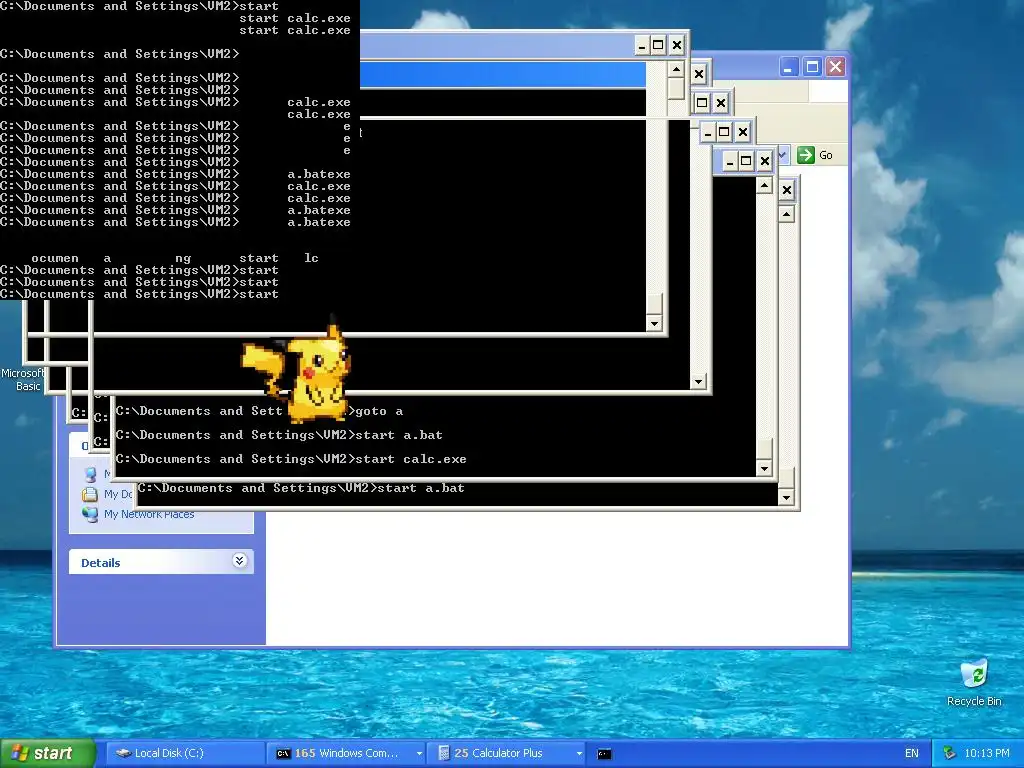Click the dropdown arrow beside Calculator Plus group
This screenshot has height=768, width=1024.
tap(579, 754)
